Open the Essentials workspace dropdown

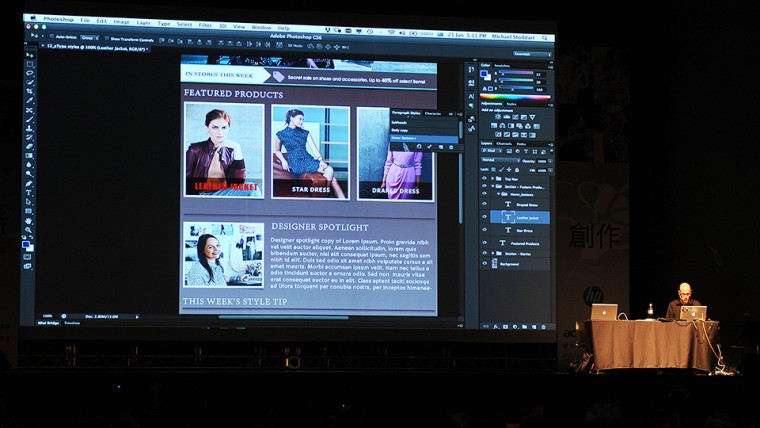[532, 54]
